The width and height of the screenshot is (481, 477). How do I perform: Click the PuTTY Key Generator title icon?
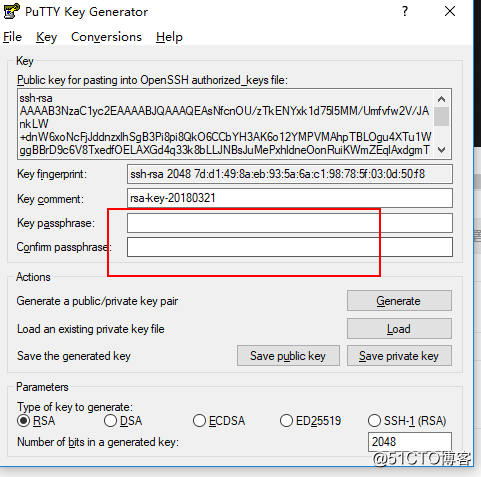(x=12, y=11)
